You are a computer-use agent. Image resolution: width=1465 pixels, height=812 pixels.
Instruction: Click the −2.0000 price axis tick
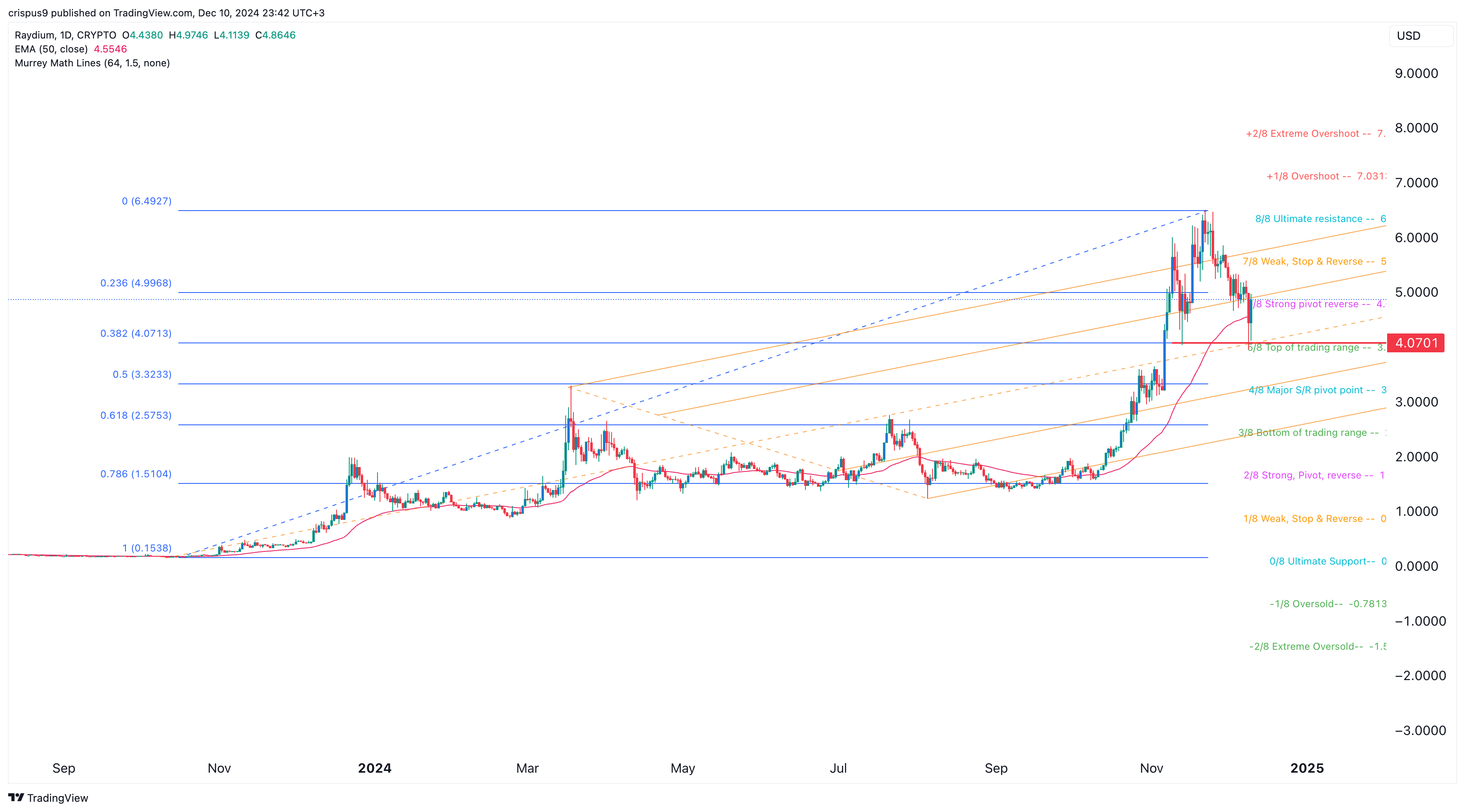pos(1420,676)
